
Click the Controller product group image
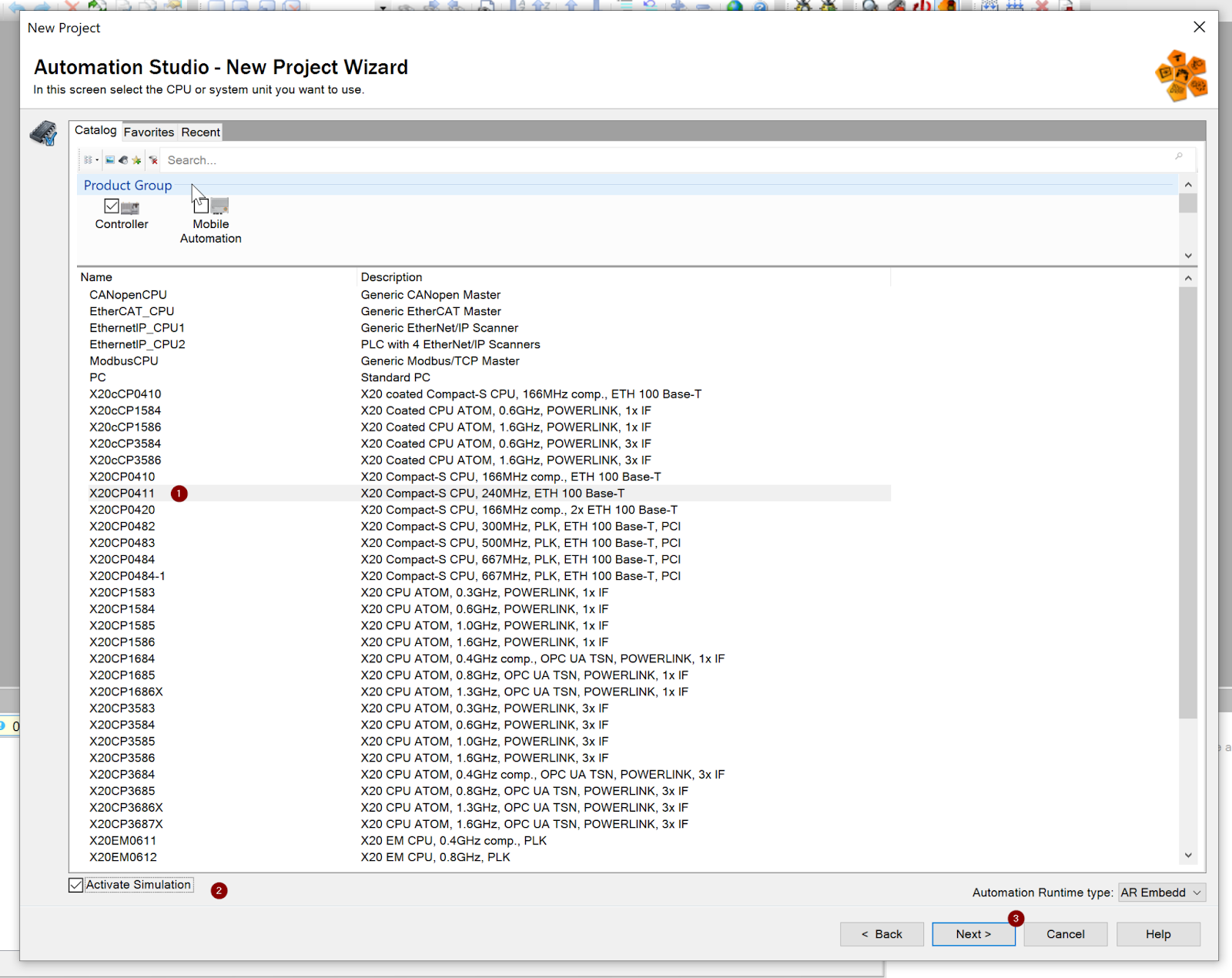pyautogui.click(x=130, y=207)
